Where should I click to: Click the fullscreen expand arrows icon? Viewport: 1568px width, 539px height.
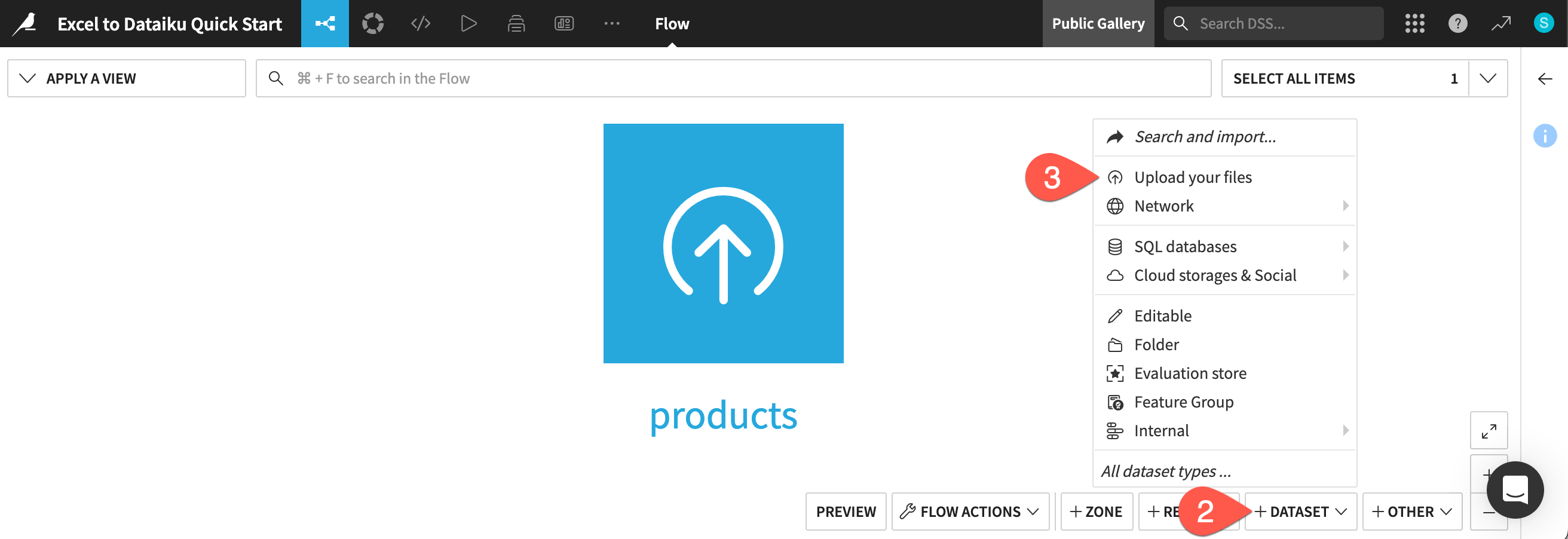coord(1489,431)
